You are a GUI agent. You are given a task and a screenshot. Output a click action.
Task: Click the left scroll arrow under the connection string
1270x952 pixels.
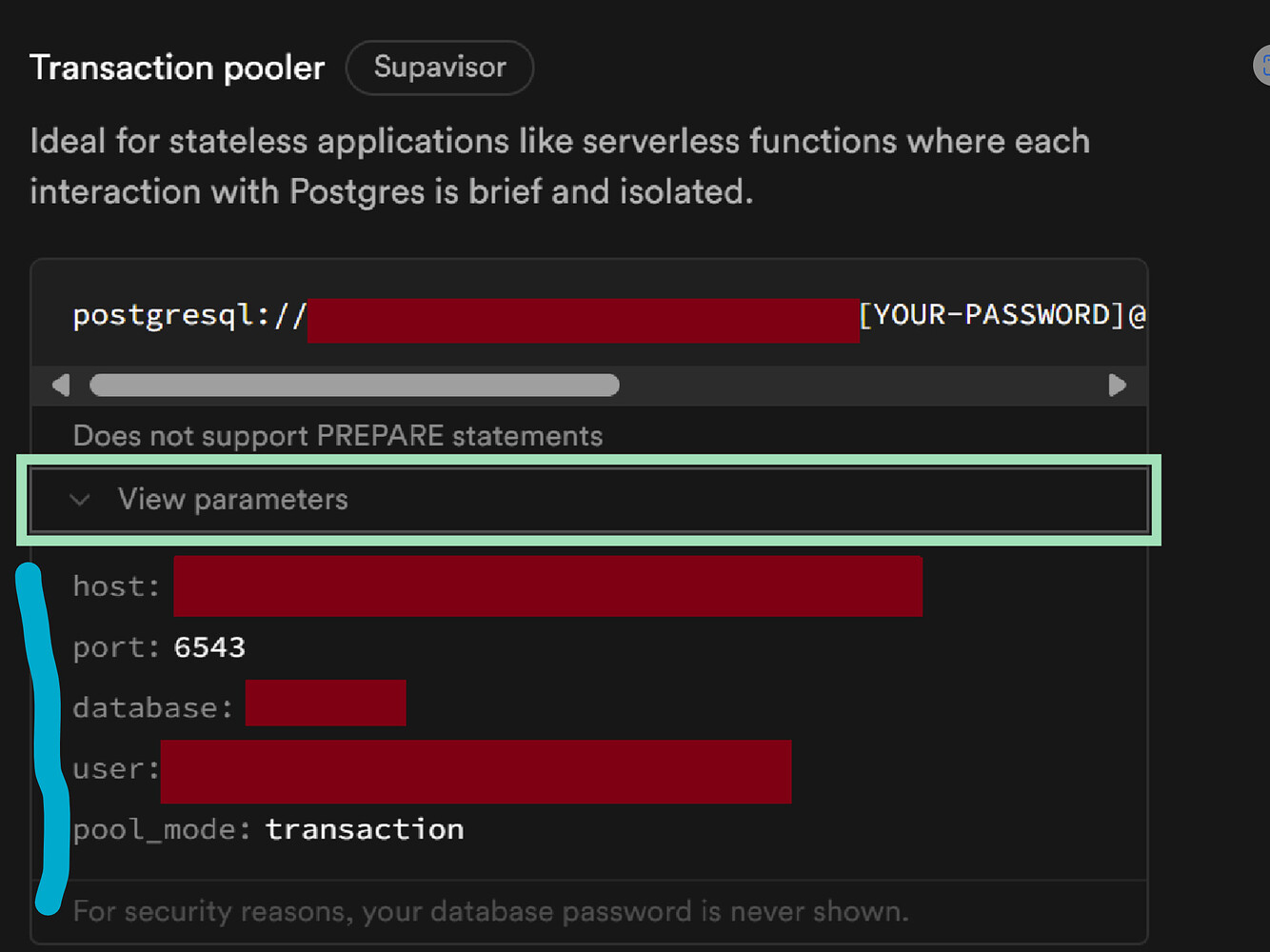coord(60,385)
